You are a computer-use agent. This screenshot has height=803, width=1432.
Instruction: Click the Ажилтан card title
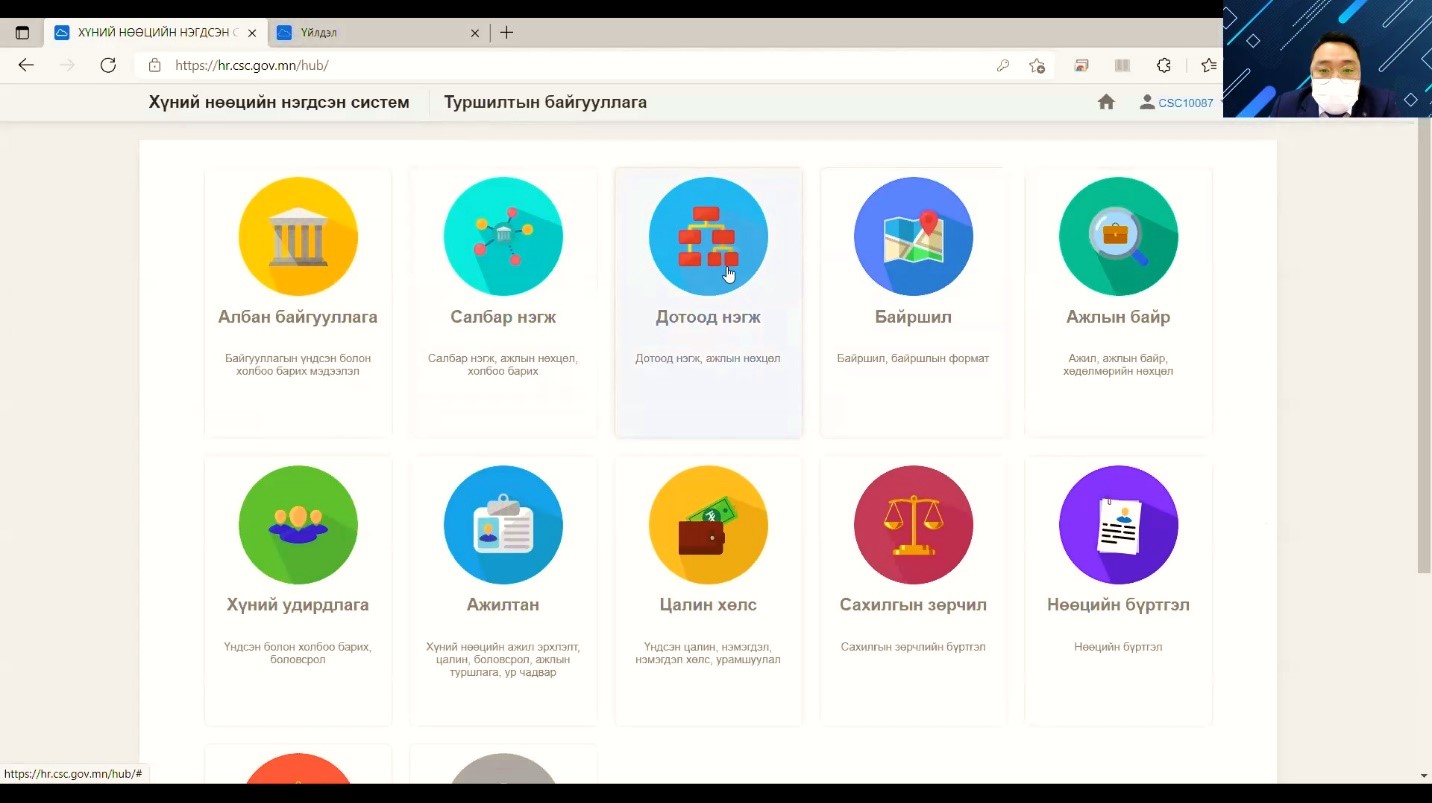click(503, 605)
